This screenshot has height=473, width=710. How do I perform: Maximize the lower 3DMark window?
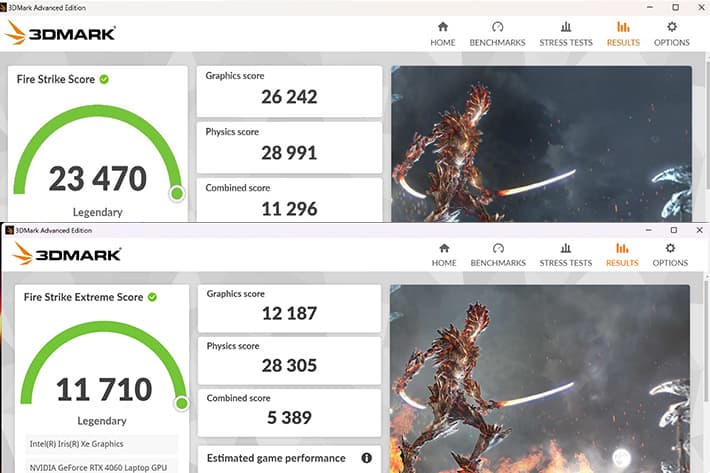(x=674, y=230)
